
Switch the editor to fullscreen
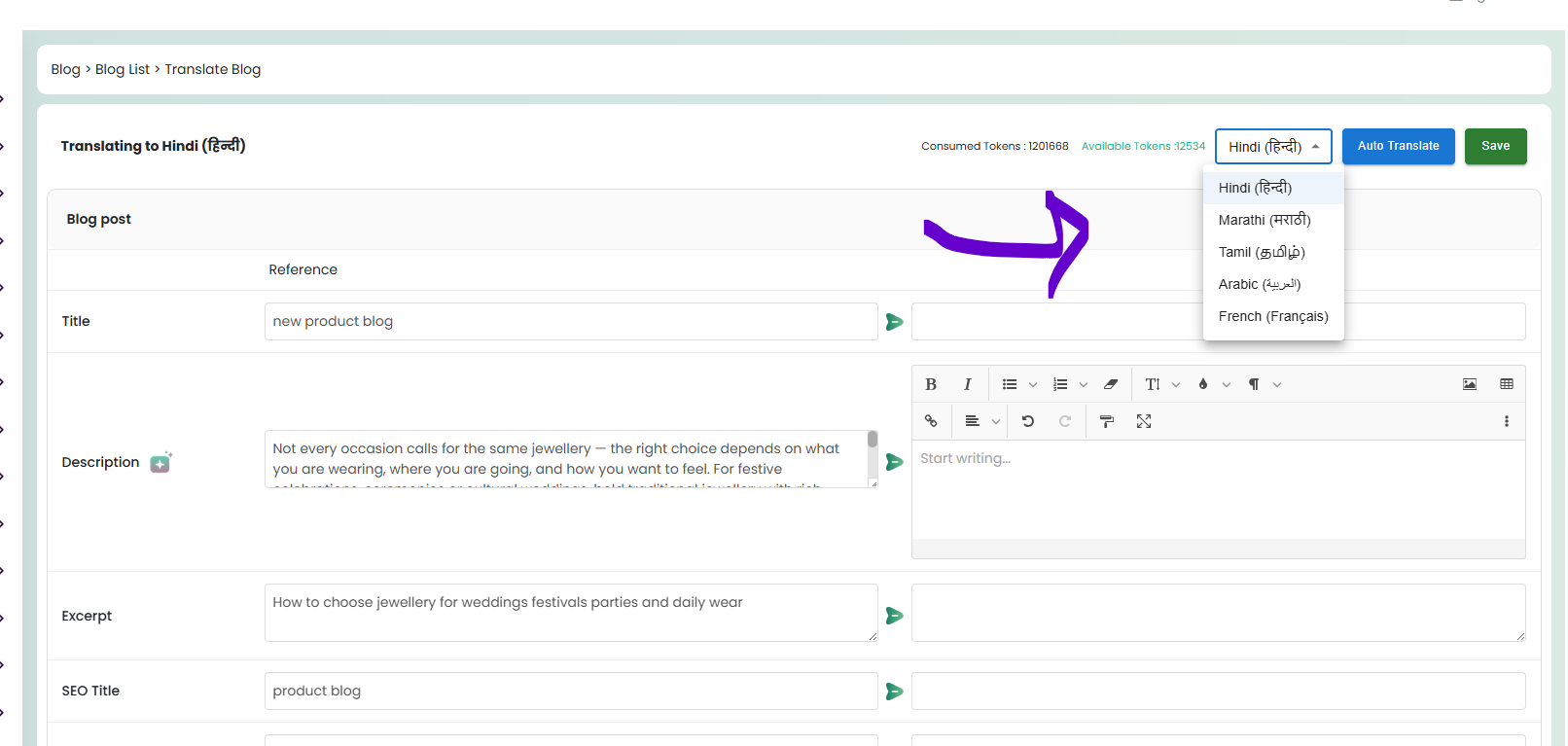click(1144, 421)
